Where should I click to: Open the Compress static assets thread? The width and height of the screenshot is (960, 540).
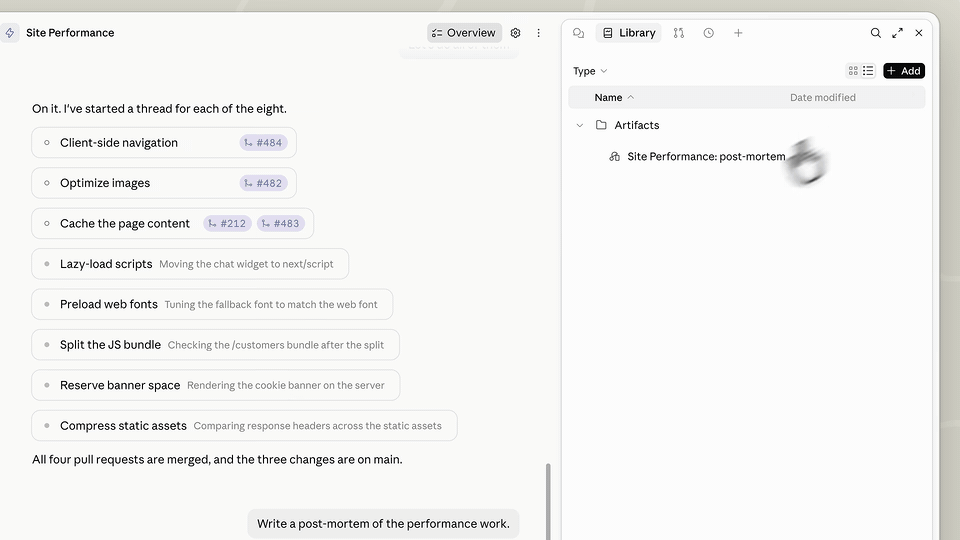pyautogui.click(x=244, y=426)
